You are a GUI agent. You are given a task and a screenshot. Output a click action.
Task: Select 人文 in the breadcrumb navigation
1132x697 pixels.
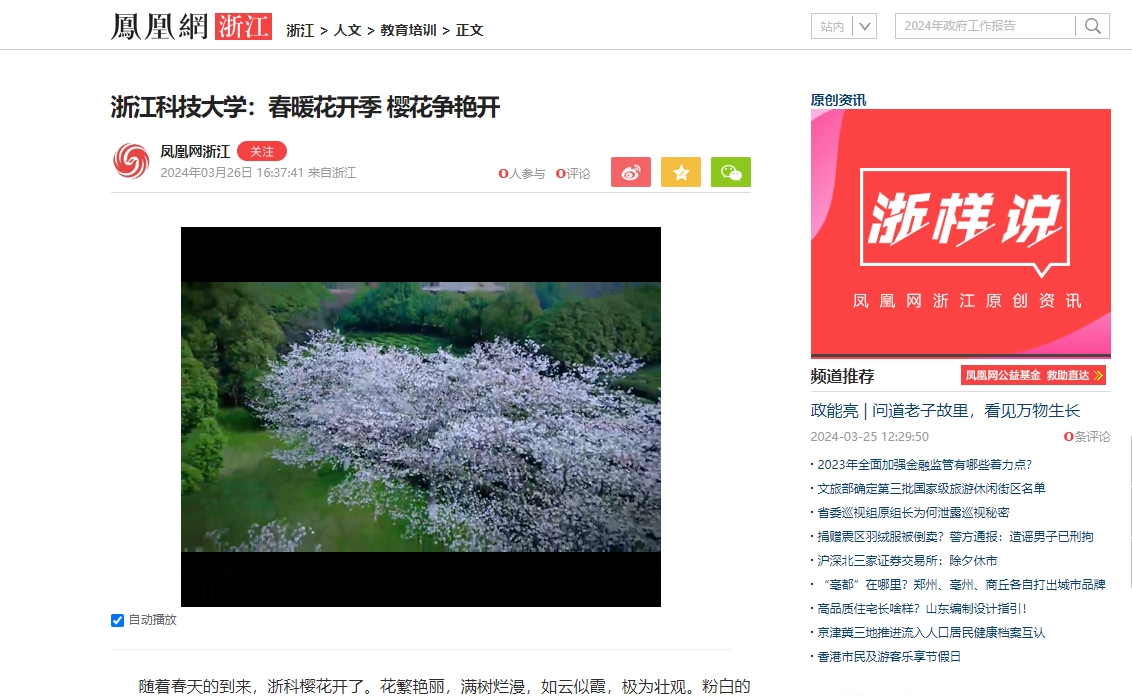click(348, 30)
